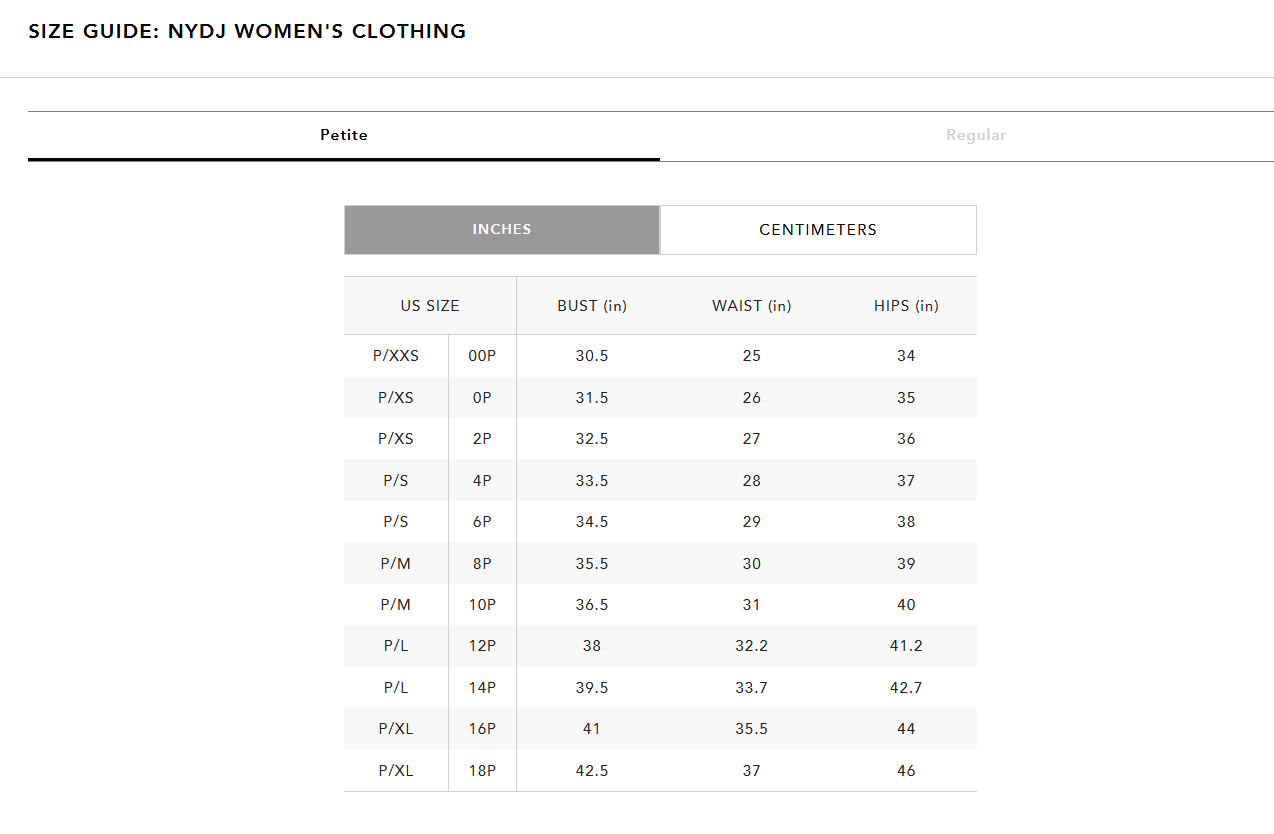Open the Regular sizes tab
This screenshot has height=834, width=1274.
pyautogui.click(x=975, y=135)
